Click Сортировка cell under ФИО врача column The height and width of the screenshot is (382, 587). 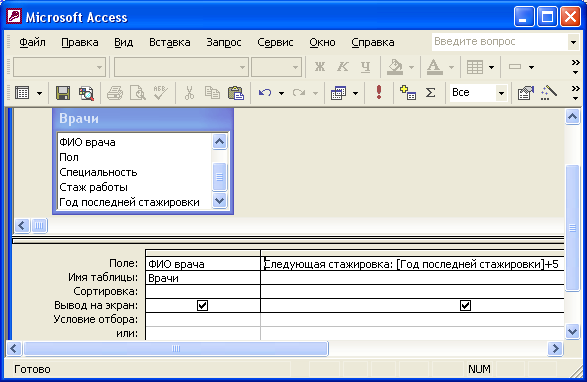point(203,291)
